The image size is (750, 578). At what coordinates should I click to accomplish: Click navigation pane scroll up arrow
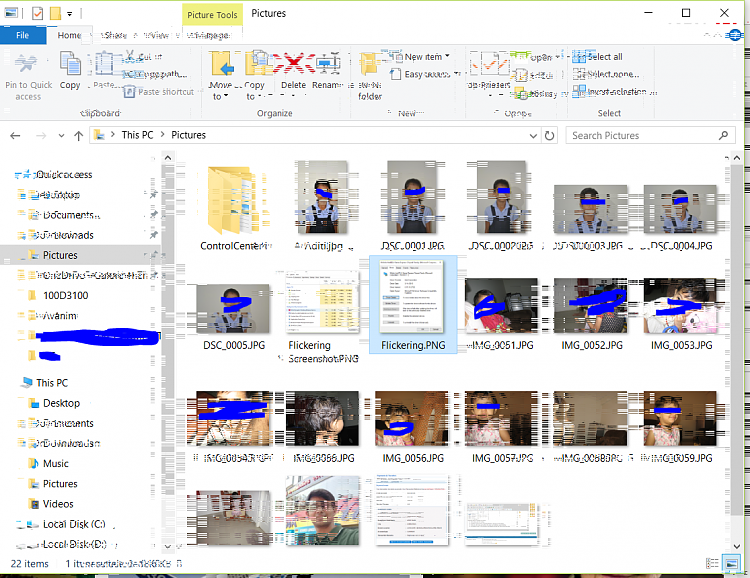click(168, 157)
